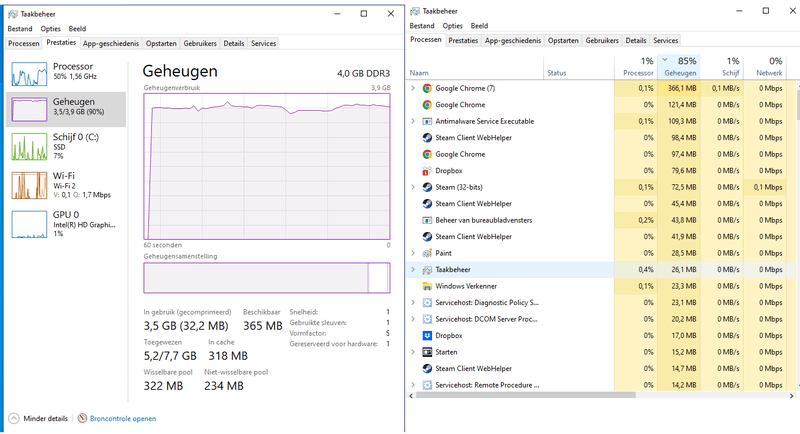
Task: Expand the Antimalware Service Executable group
Action: click(x=413, y=121)
